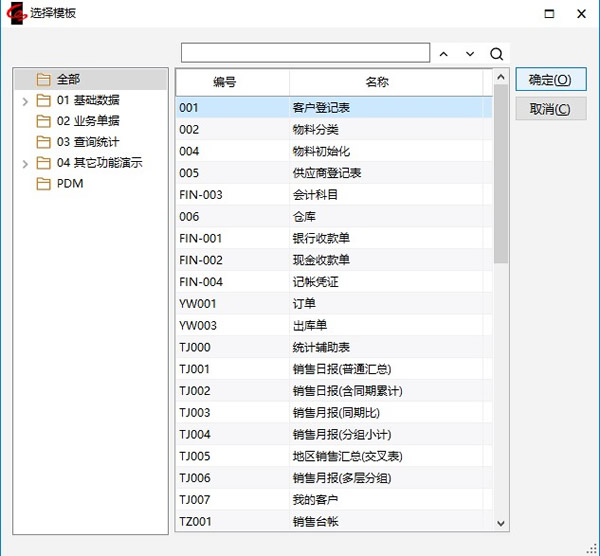Expand the 04 其它功能演示 tree node

[24, 163]
